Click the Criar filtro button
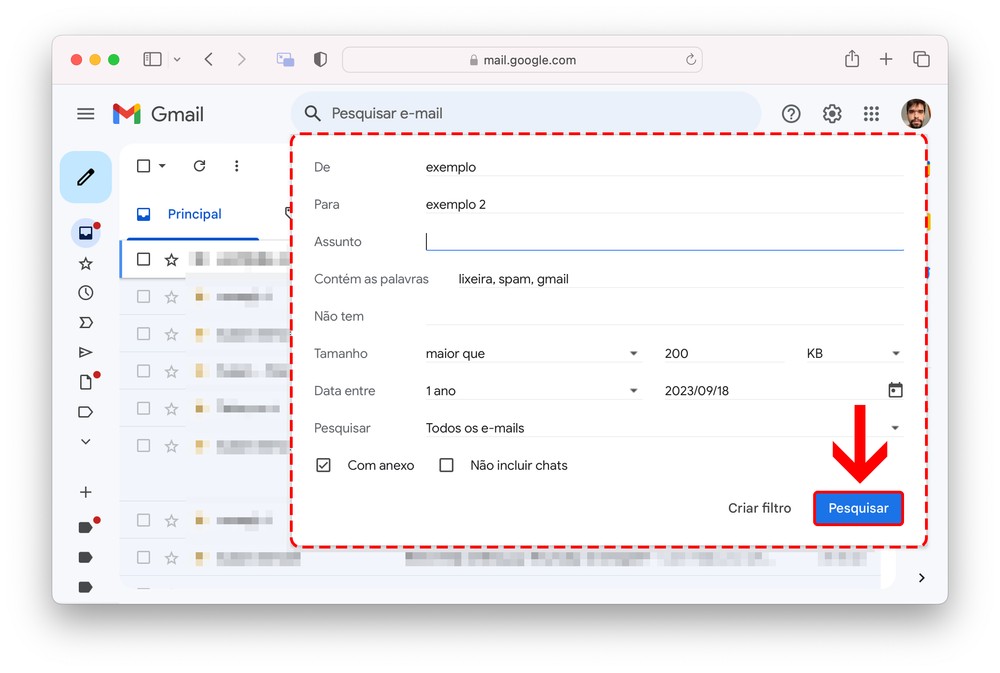 [x=759, y=508]
